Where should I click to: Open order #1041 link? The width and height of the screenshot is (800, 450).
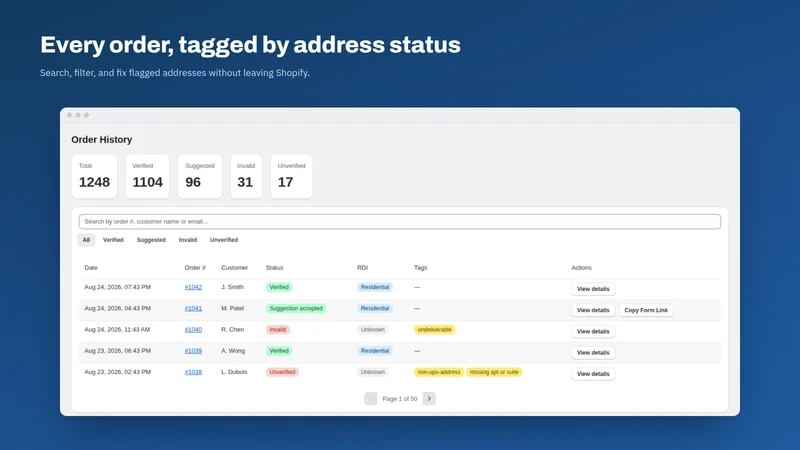coord(193,308)
